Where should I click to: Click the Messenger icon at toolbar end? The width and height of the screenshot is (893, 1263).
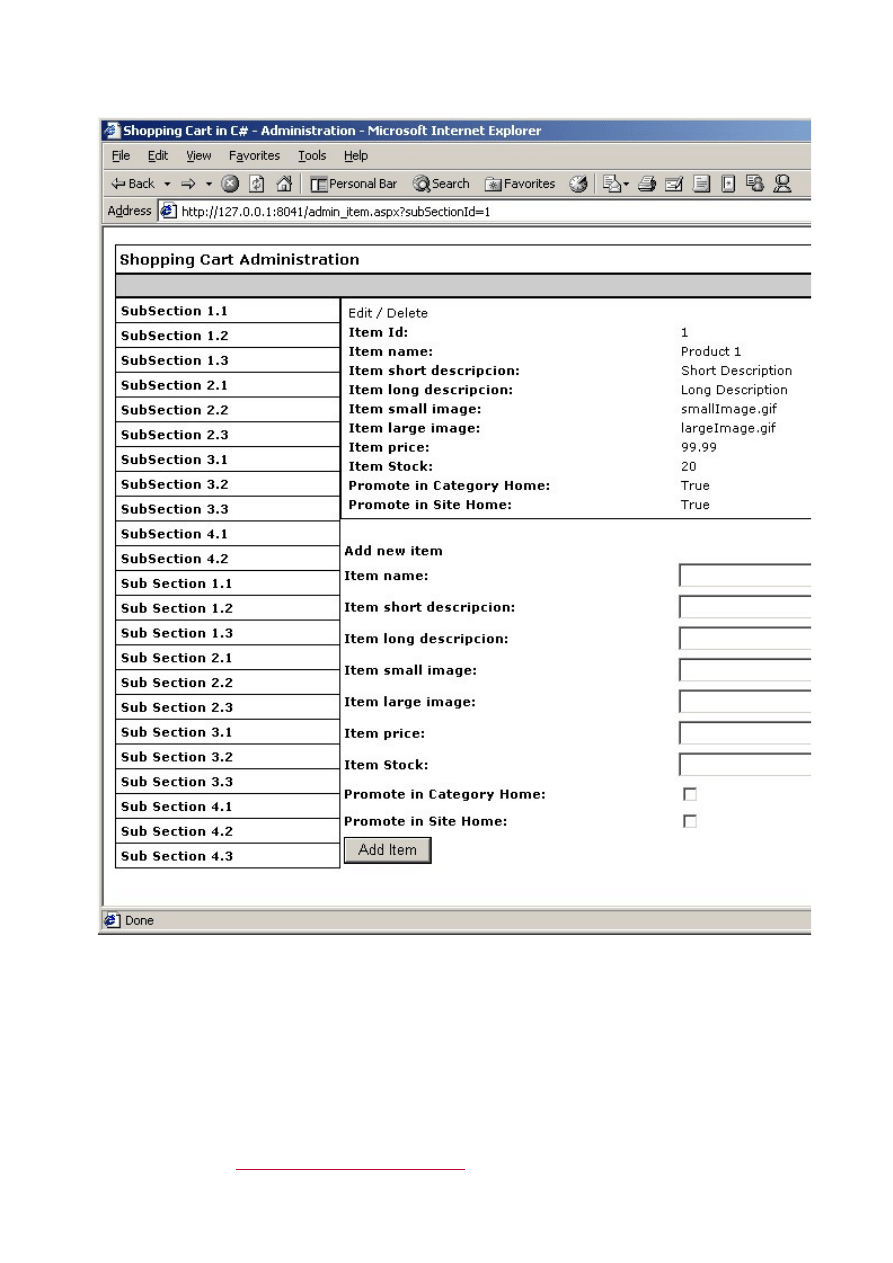pos(782,184)
